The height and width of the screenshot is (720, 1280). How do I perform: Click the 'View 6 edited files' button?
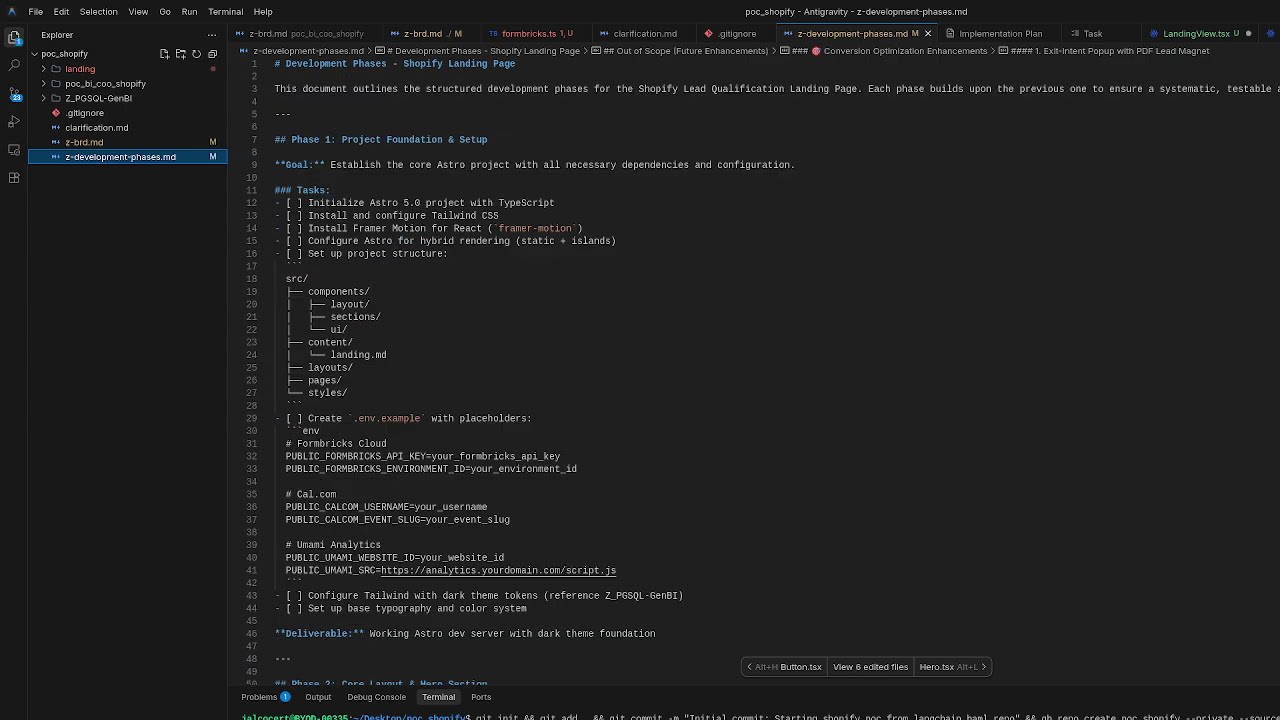coord(870,667)
